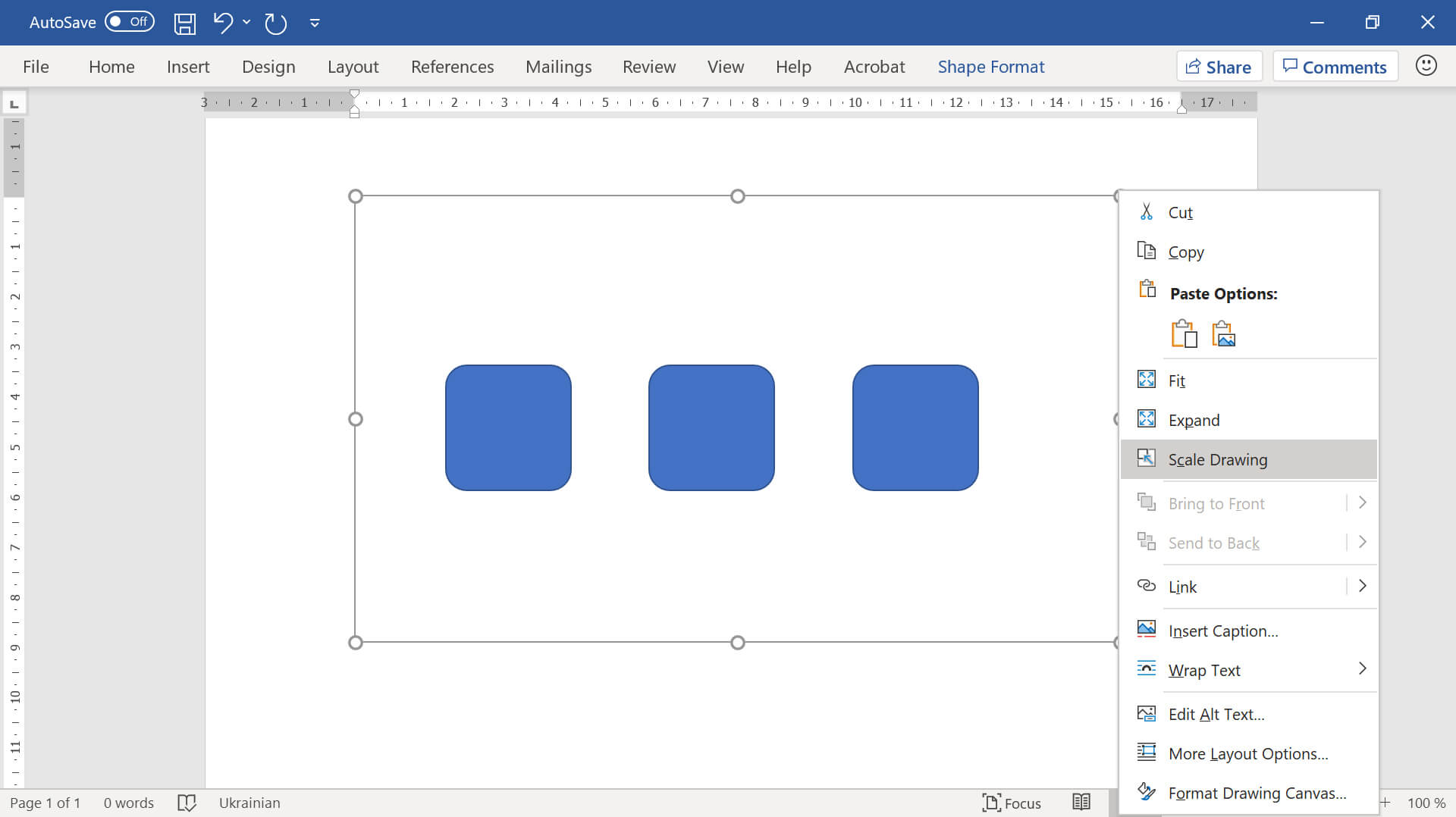Click the tab selector at ruler corner
The image size is (1456, 817).
14,102
